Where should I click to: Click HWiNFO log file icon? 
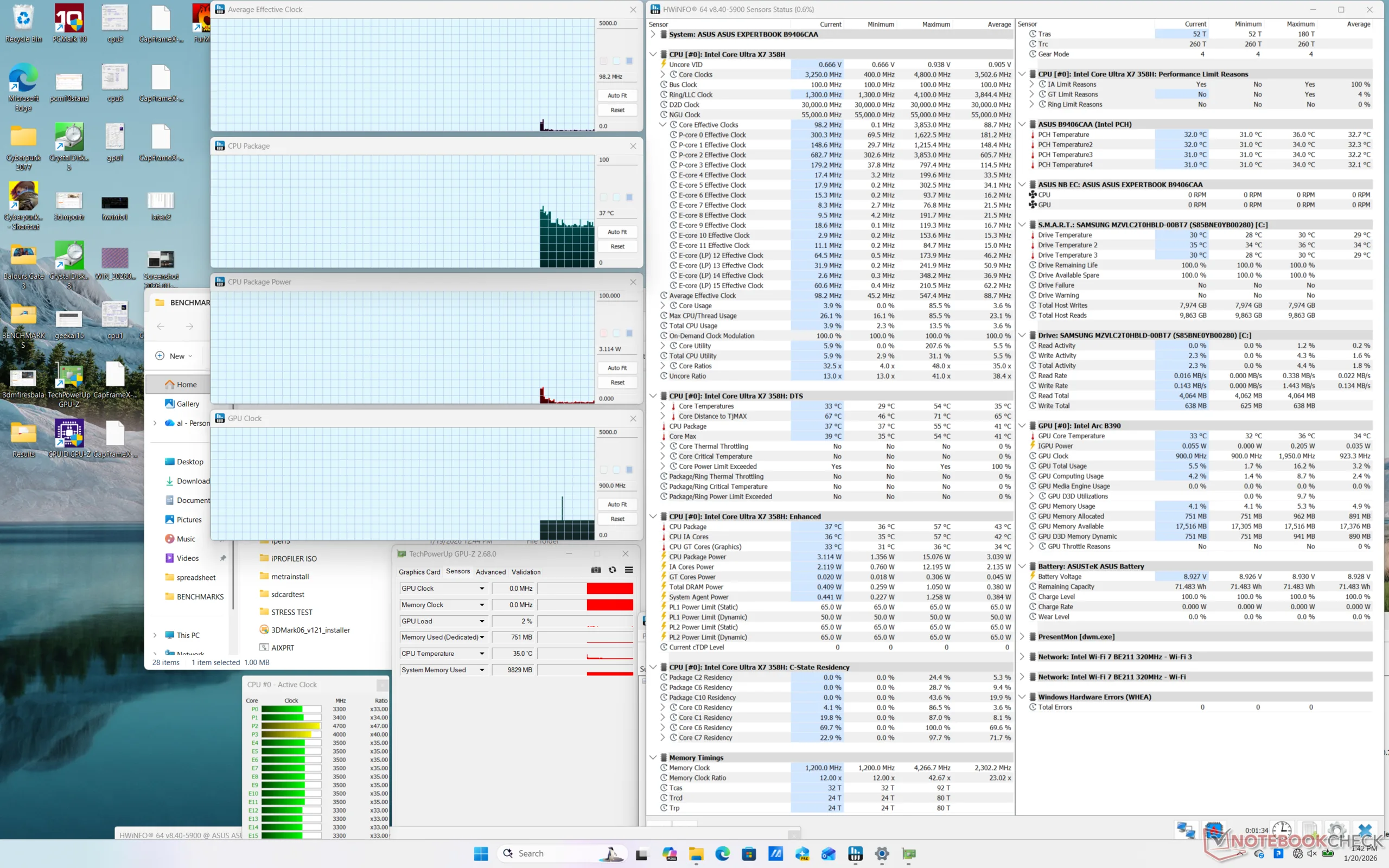(1309, 830)
